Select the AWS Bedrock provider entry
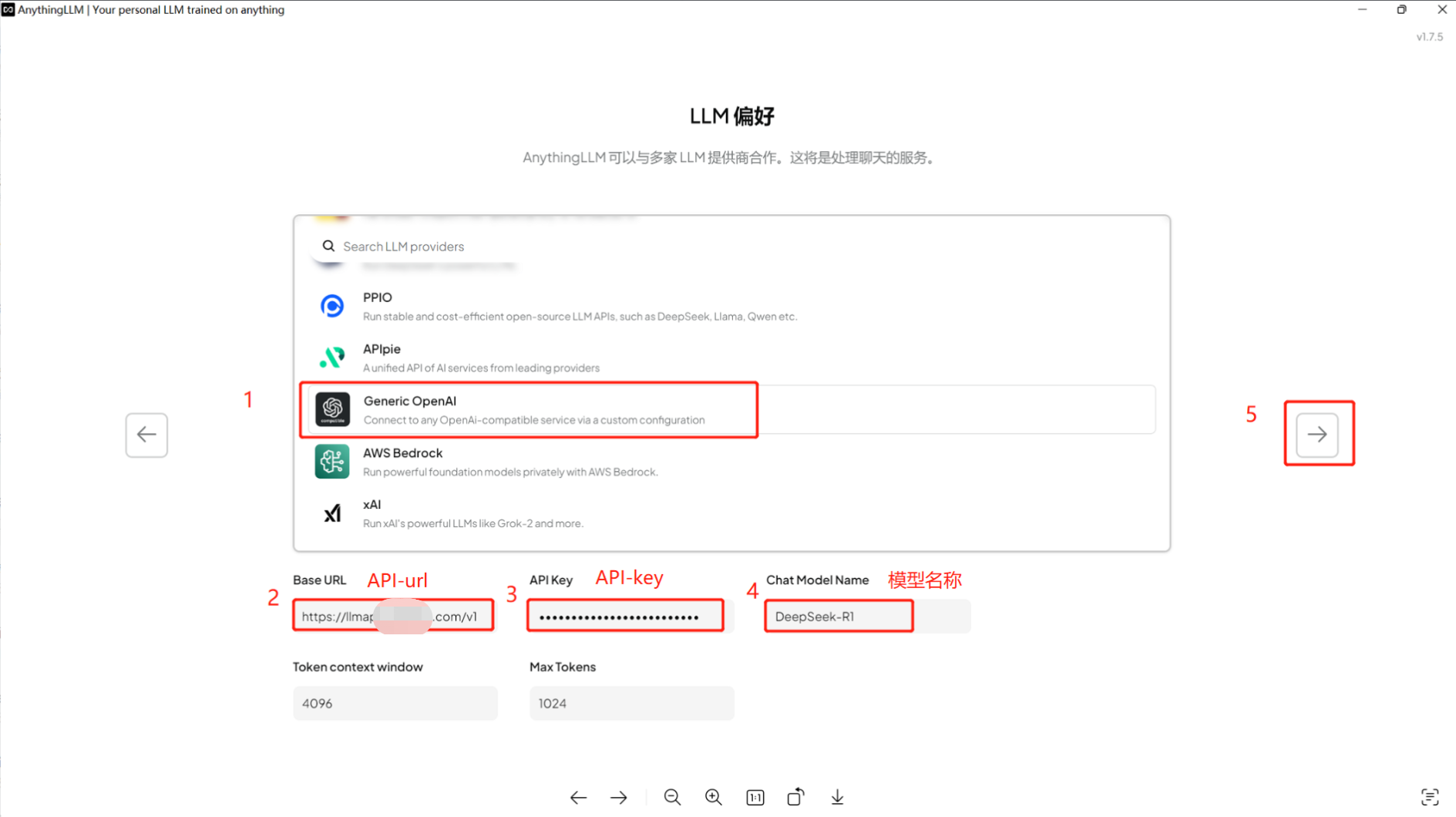Viewport: 1456px width, 817px height. pos(731,461)
